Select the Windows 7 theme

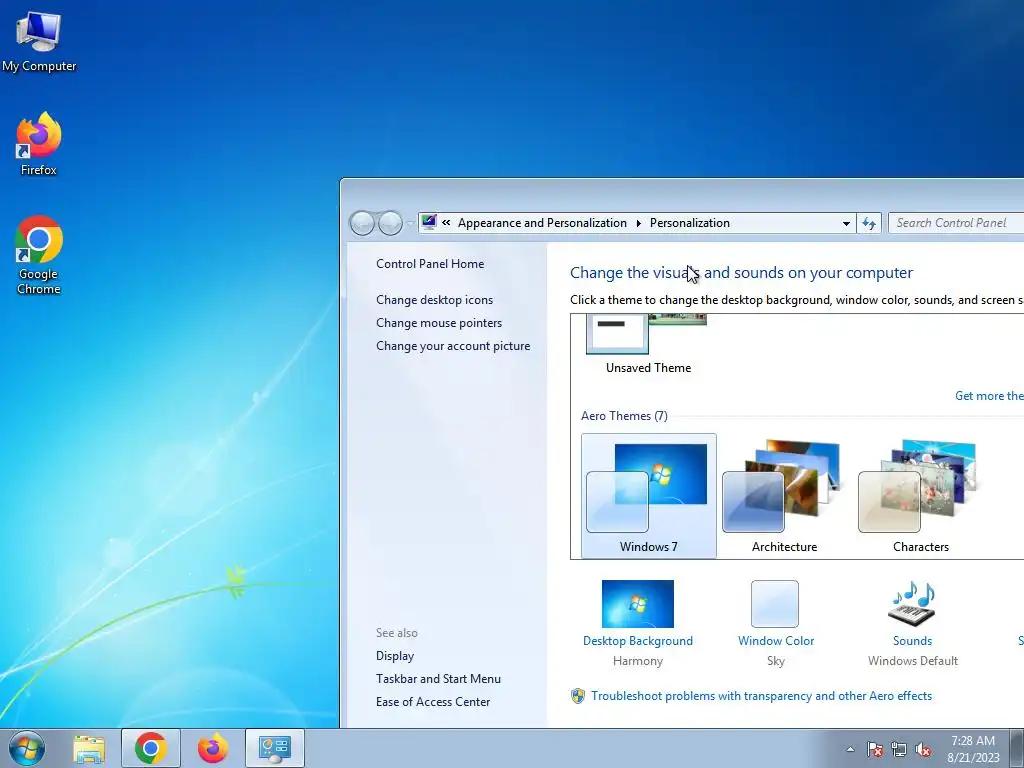(x=648, y=496)
